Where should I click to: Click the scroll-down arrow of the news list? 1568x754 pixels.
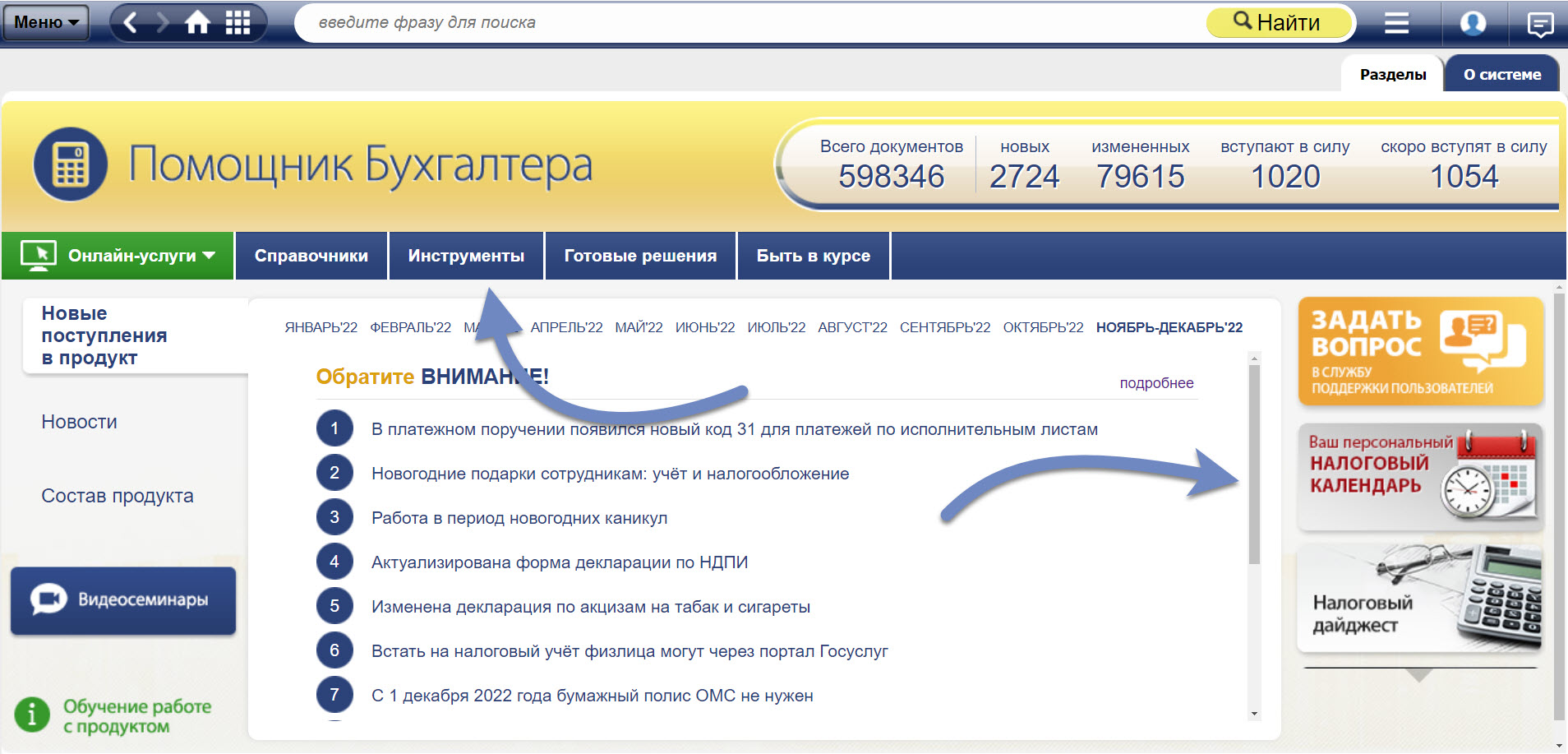pyautogui.click(x=1254, y=714)
